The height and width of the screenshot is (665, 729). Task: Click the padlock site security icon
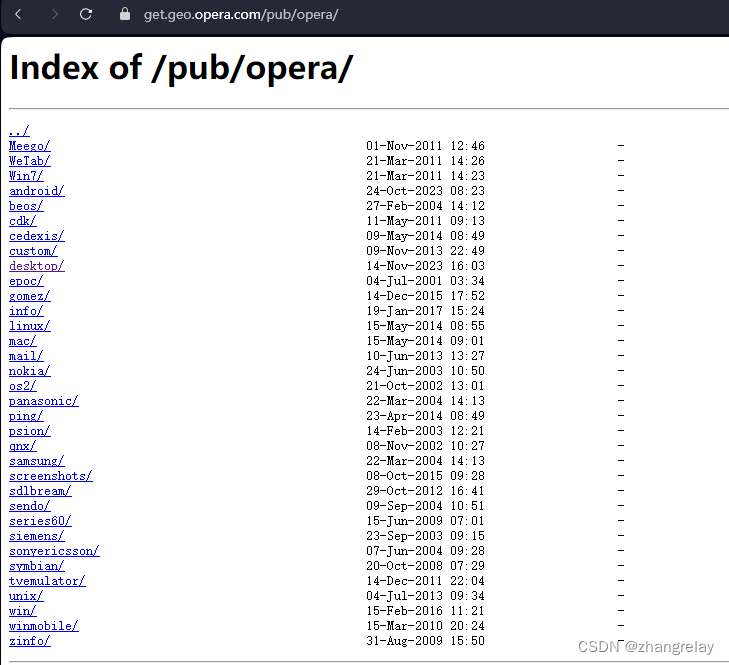125,14
